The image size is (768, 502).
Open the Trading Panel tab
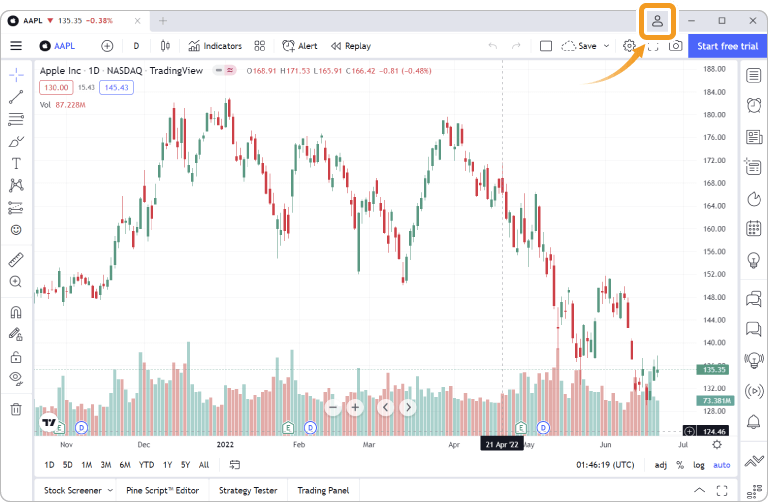click(323, 490)
